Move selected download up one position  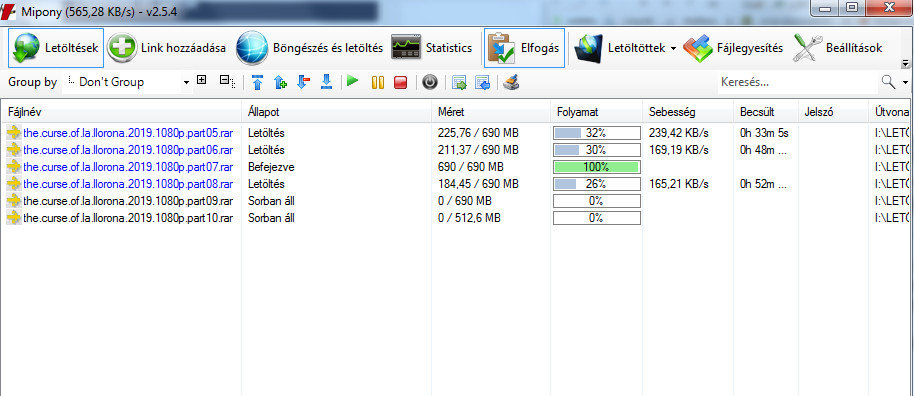(x=280, y=82)
